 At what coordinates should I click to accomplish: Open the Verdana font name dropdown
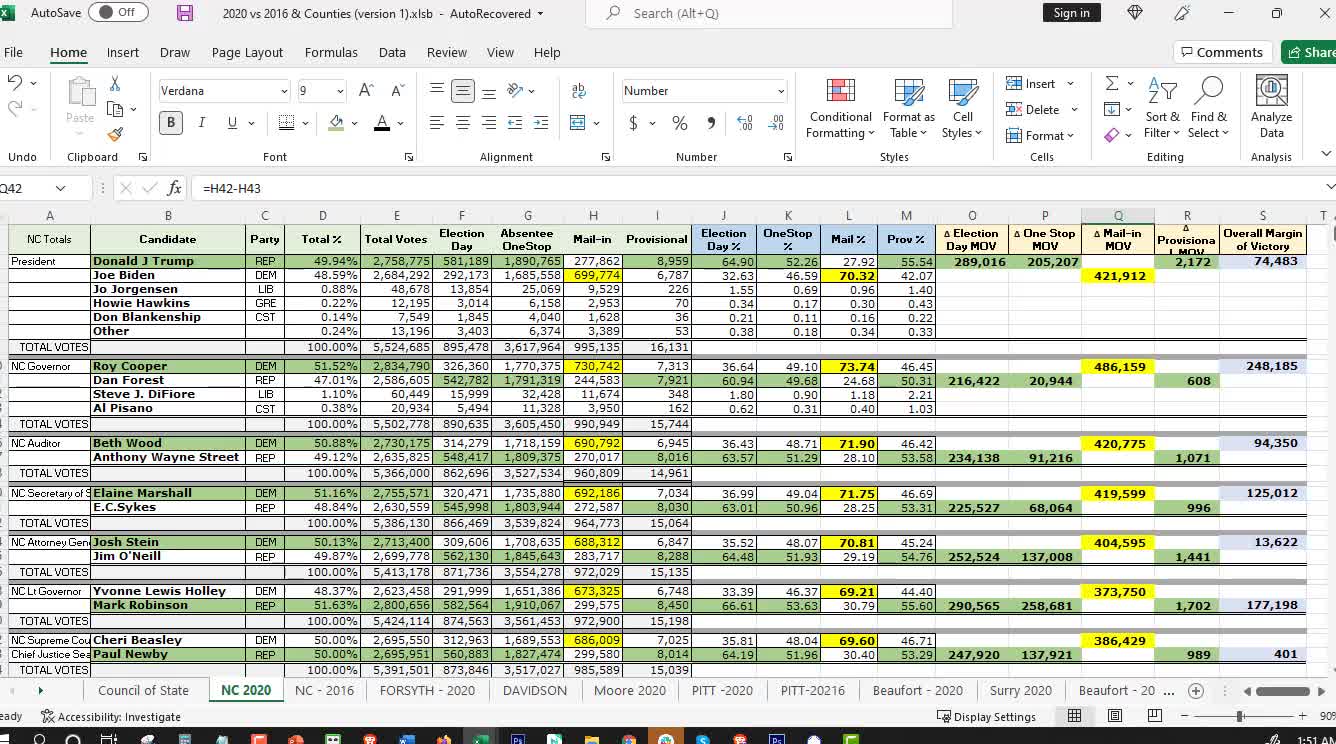pyautogui.click(x=283, y=91)
